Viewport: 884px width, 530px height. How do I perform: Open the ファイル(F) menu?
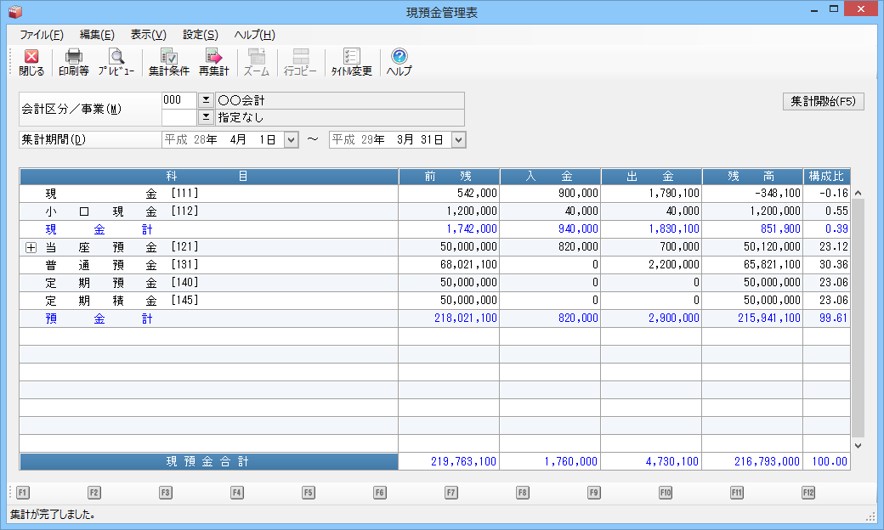(41, 35)
